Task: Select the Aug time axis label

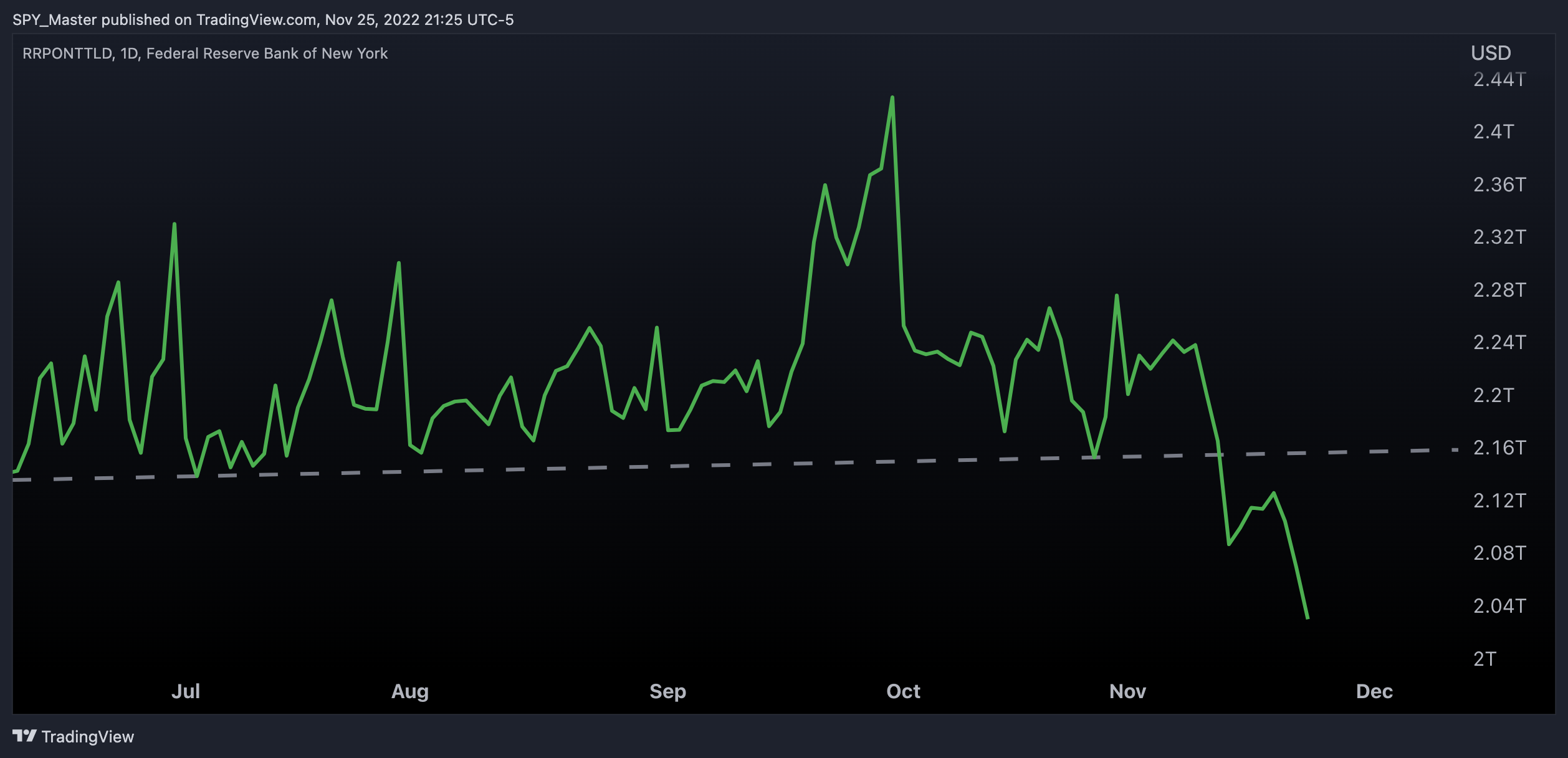Action: 410,691
